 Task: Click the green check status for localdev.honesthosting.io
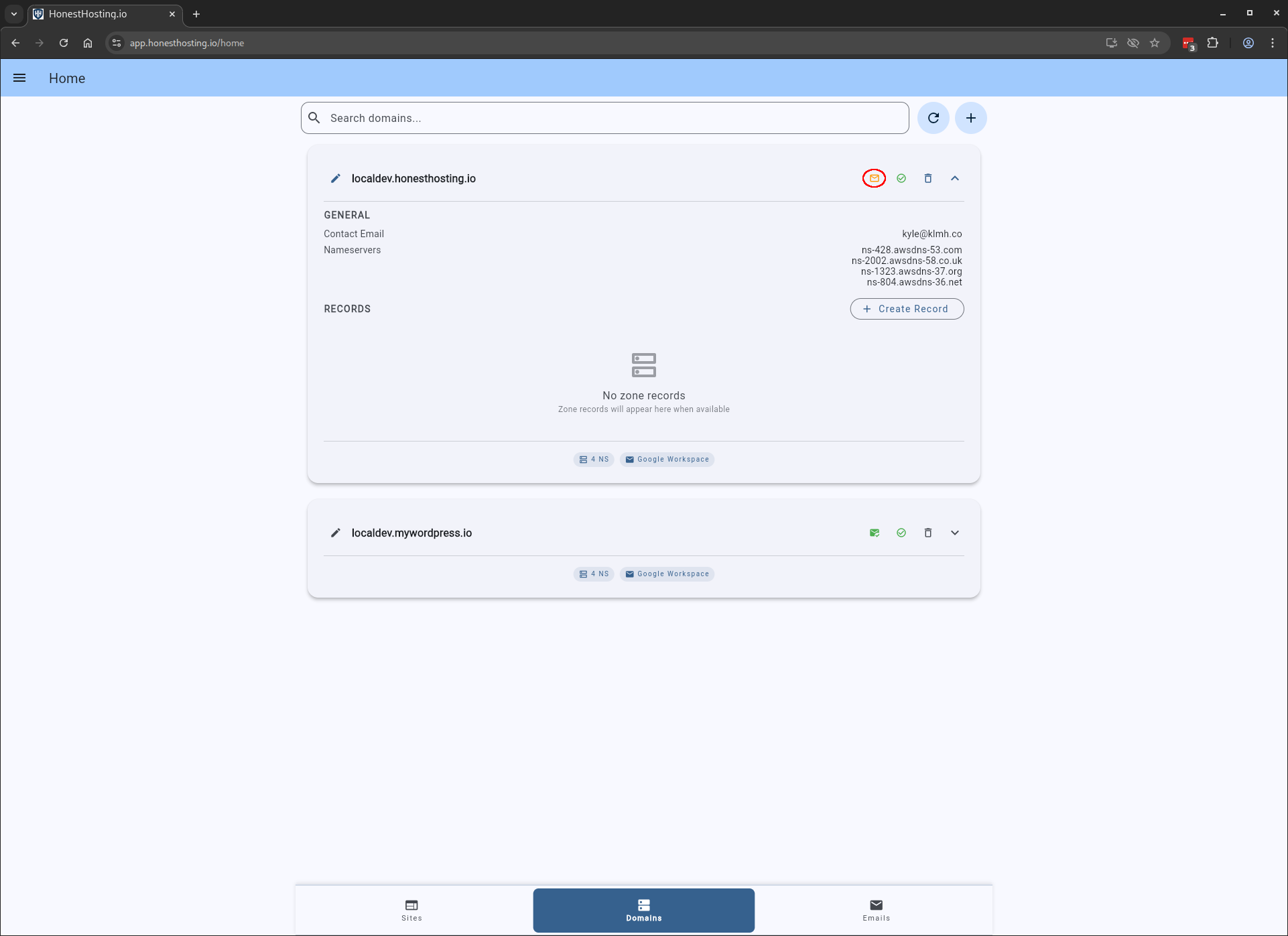[x=901, y=178]
